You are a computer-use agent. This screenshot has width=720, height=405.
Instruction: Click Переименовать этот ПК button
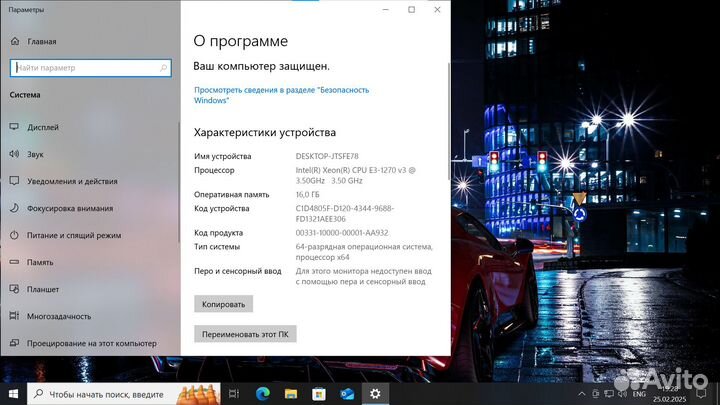coord(245,334)
